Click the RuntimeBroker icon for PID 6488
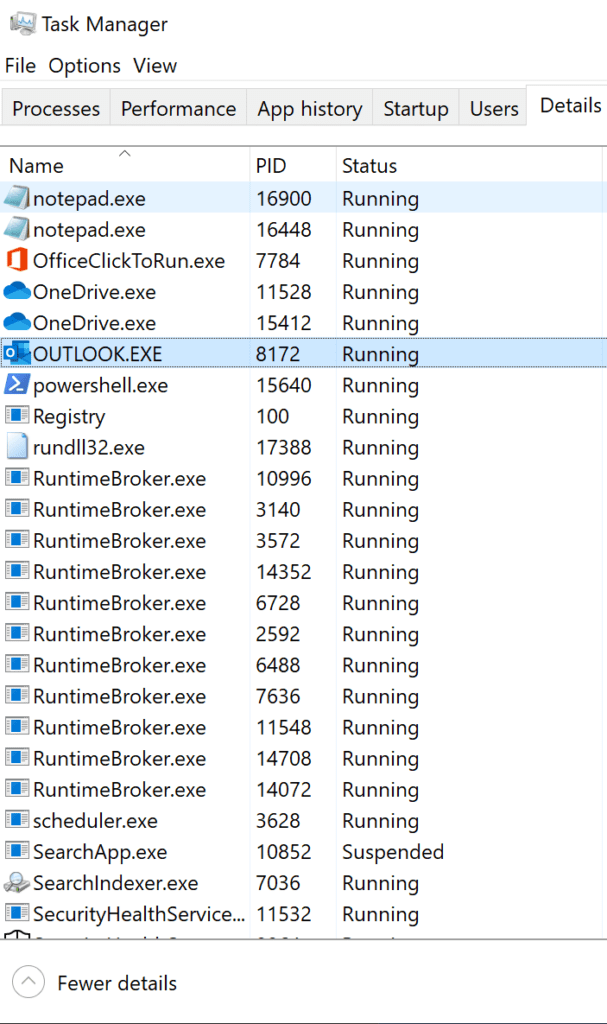 pos(17,664)
